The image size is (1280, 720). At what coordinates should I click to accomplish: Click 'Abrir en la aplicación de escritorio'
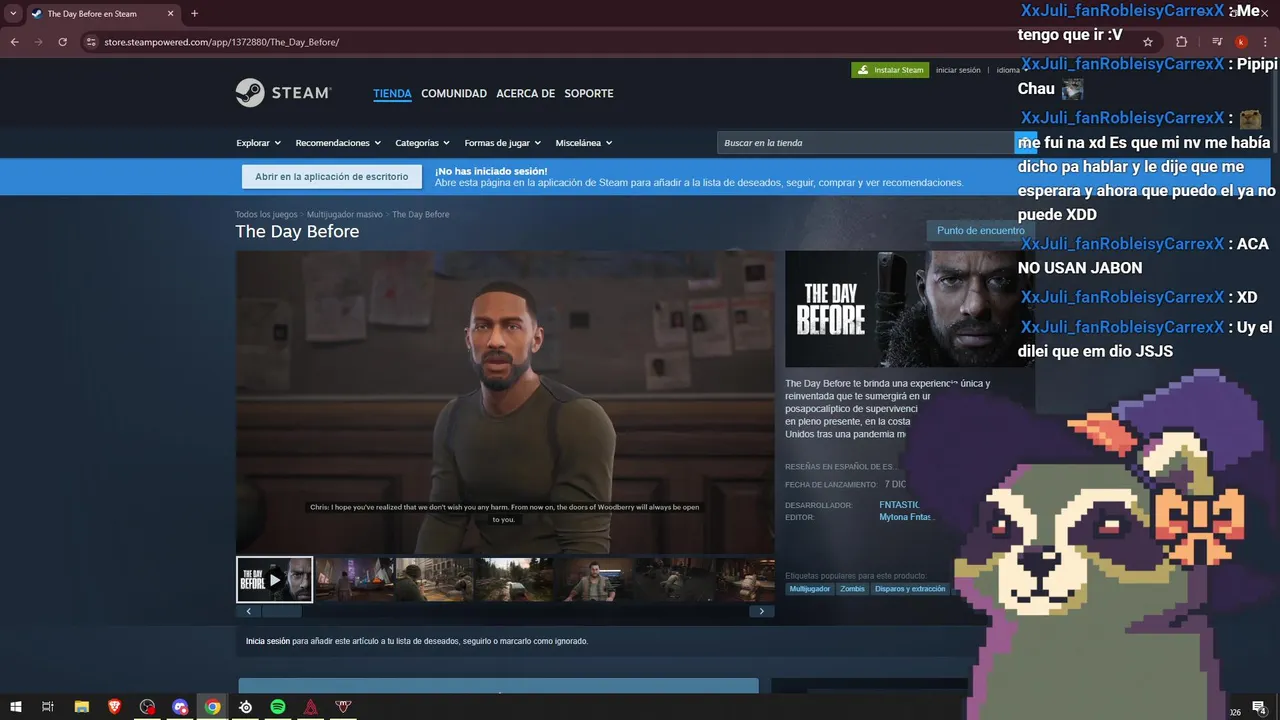click(332, 177)
